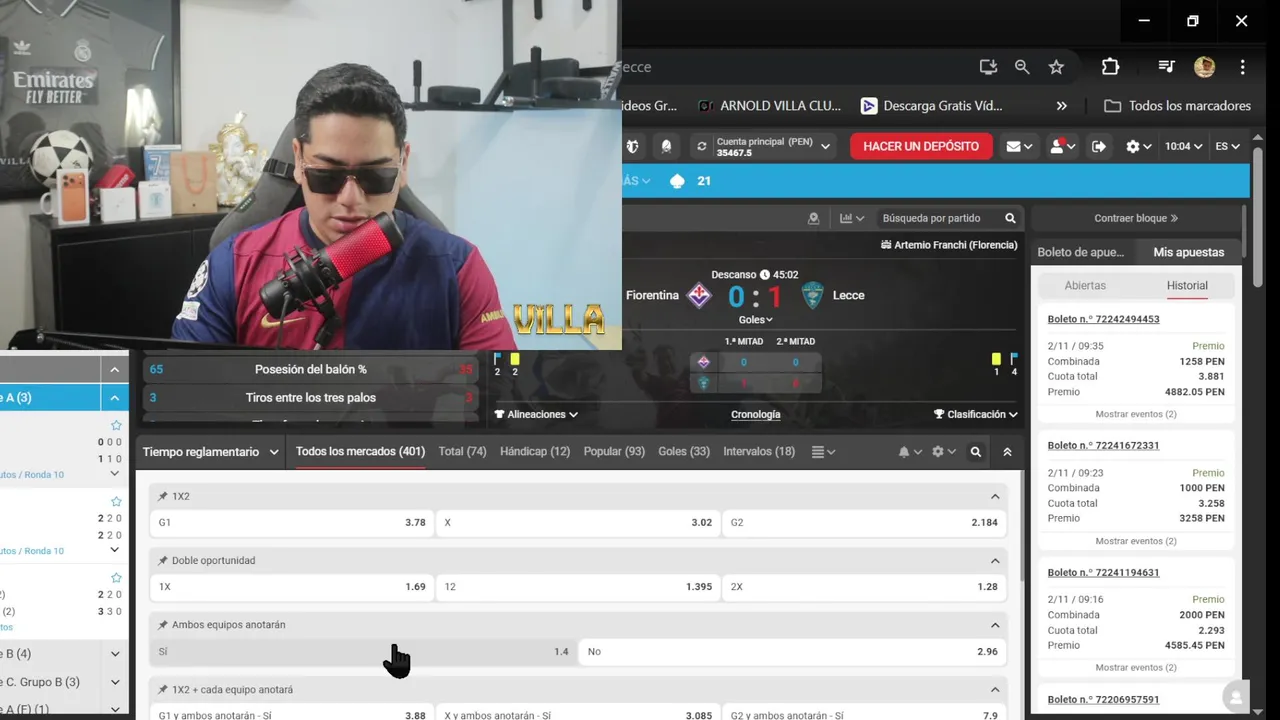Open the Chrome three-dot menu

[x=1242, y=67]
